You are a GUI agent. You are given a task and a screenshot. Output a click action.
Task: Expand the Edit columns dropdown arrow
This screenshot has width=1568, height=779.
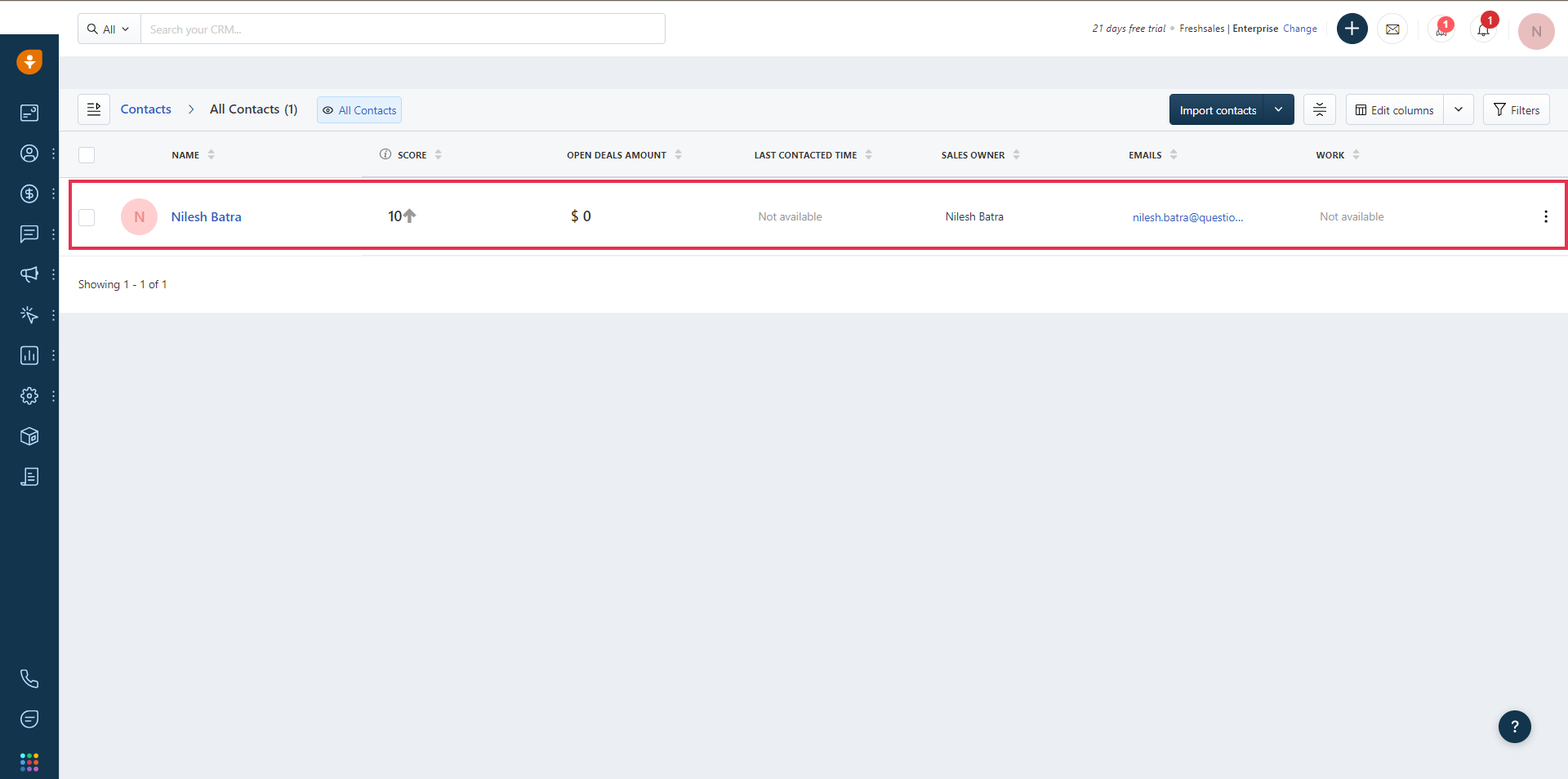1459,109
